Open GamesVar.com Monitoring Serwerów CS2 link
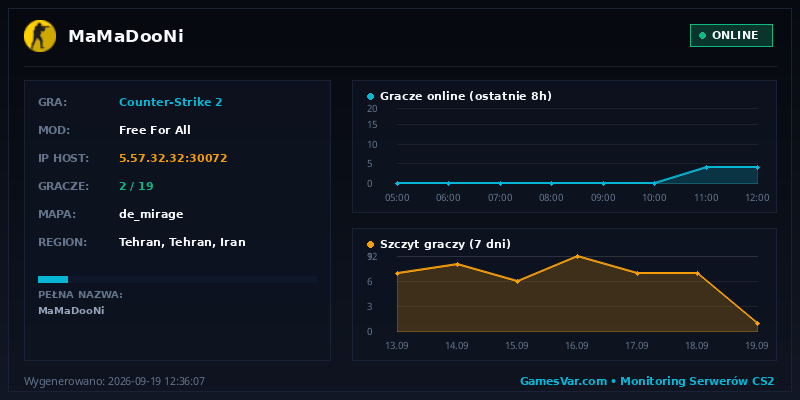Viewport: 800px width, 400px height. (647, 381)
